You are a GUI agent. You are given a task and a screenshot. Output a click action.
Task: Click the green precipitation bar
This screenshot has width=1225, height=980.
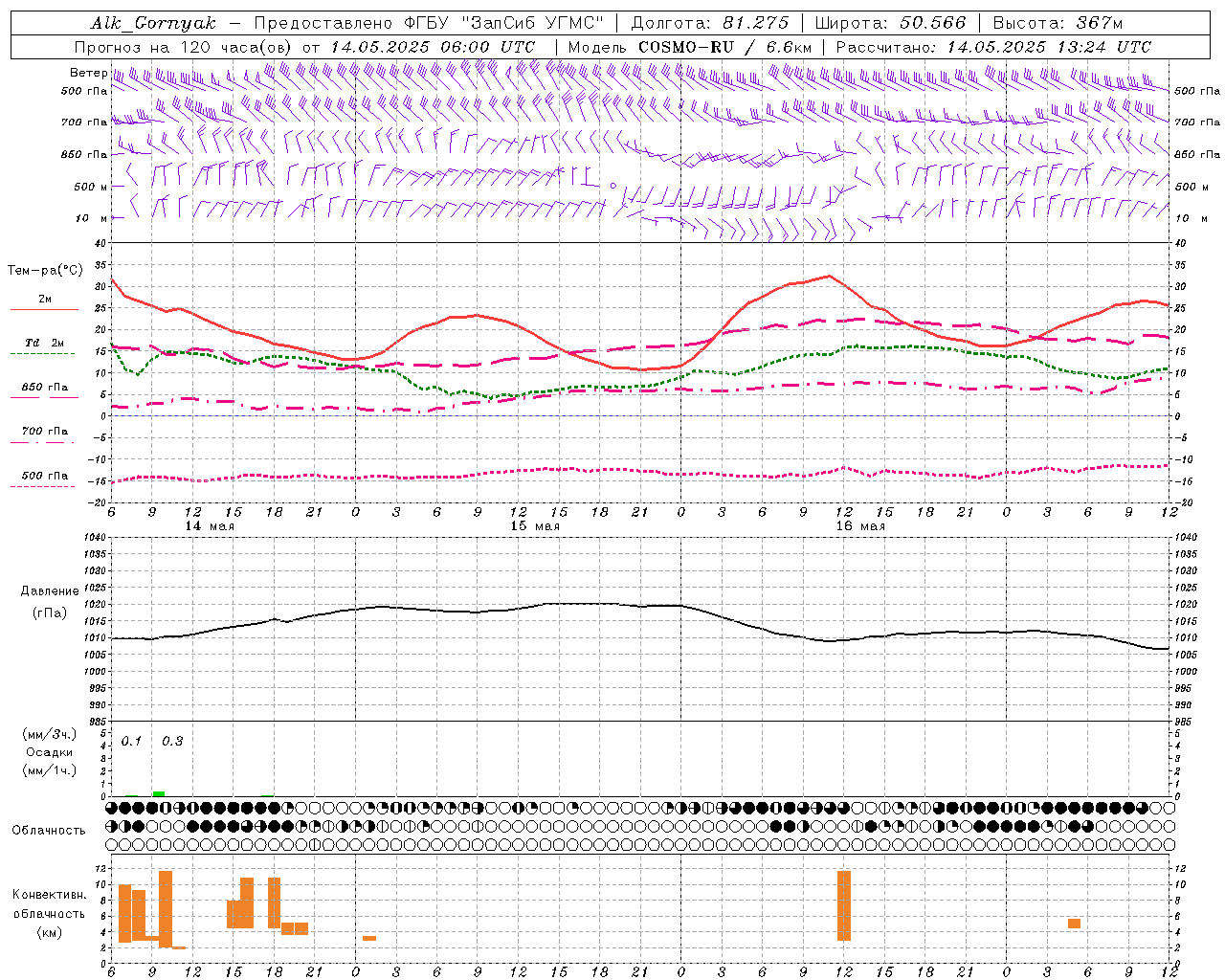click(159, 793)
